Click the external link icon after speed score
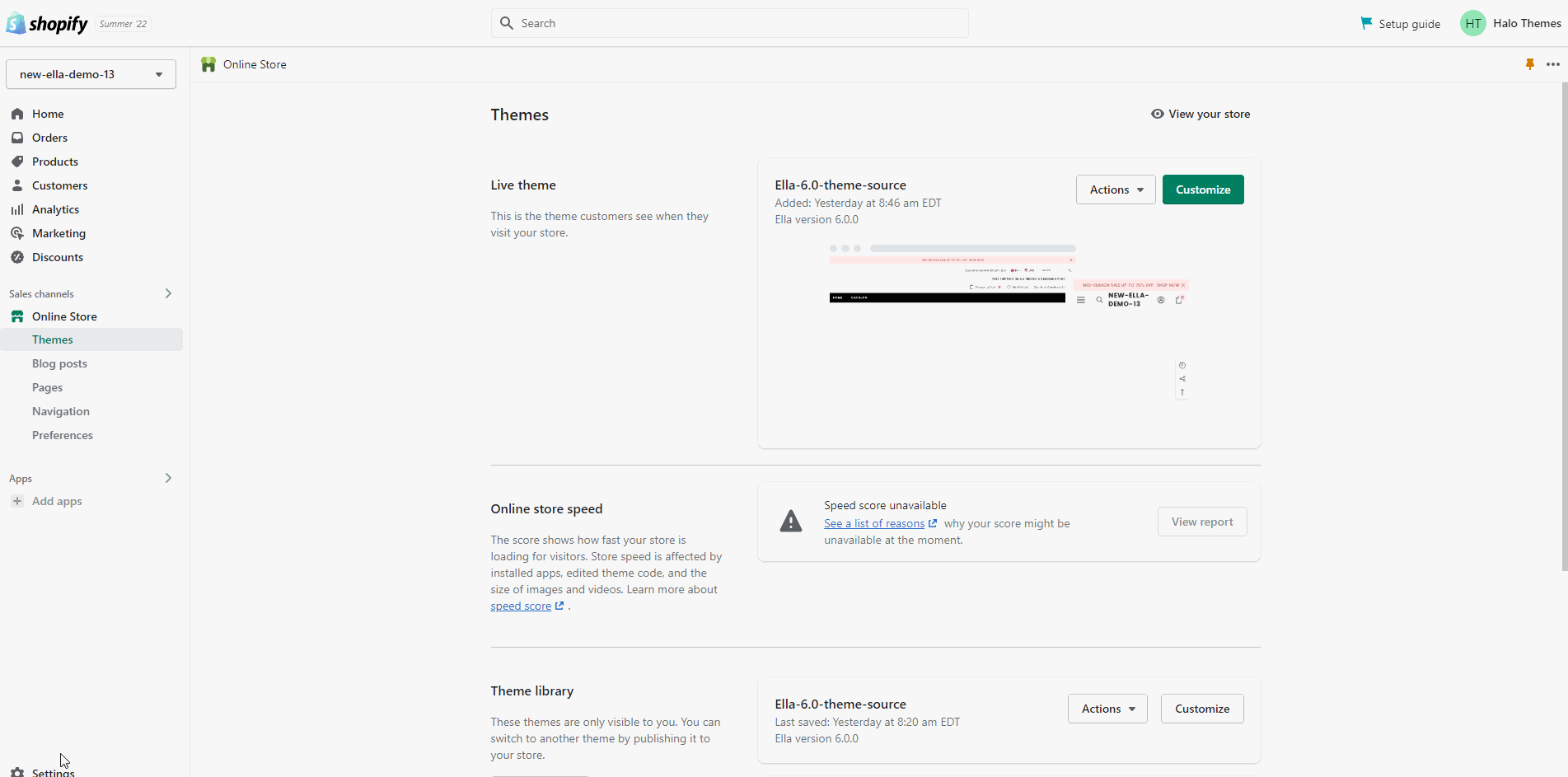Screen dimensions: 1568x777 tap(559, 606)
